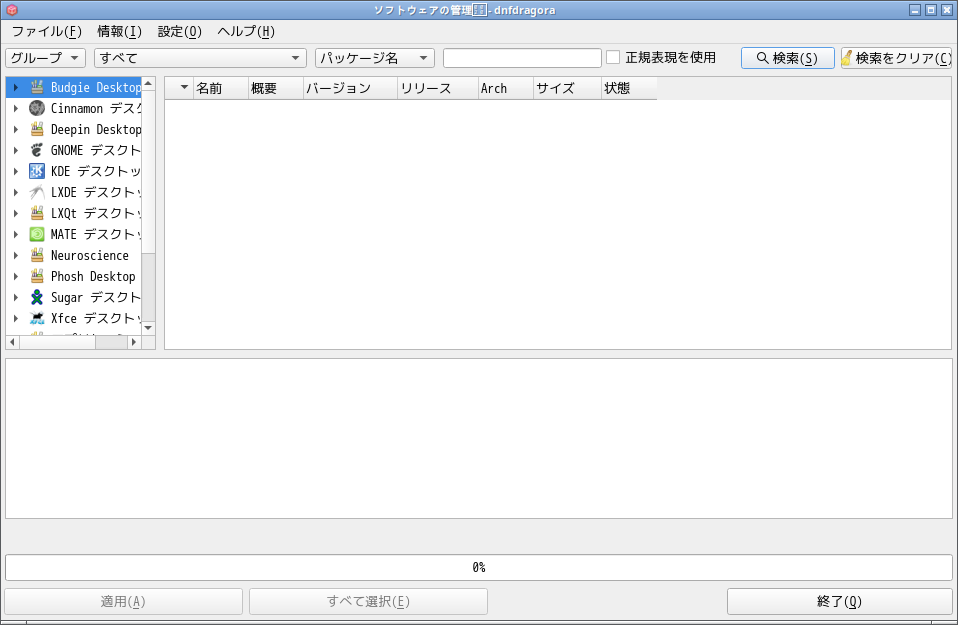Screen dimensions: 958x625
Task: Sort packages by バージョン column header
Action: pyautogui.click(x=351, y=89)
